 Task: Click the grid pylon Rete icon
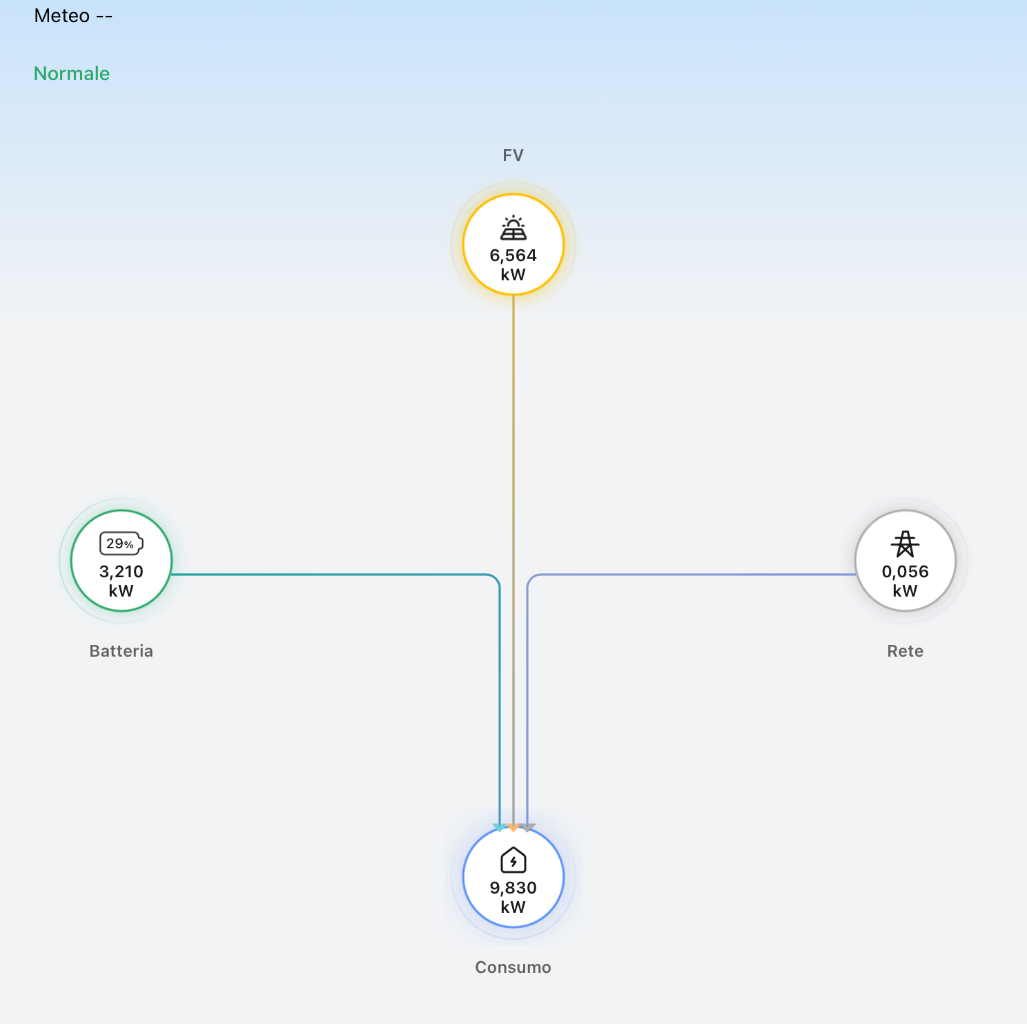coord(905,544)
